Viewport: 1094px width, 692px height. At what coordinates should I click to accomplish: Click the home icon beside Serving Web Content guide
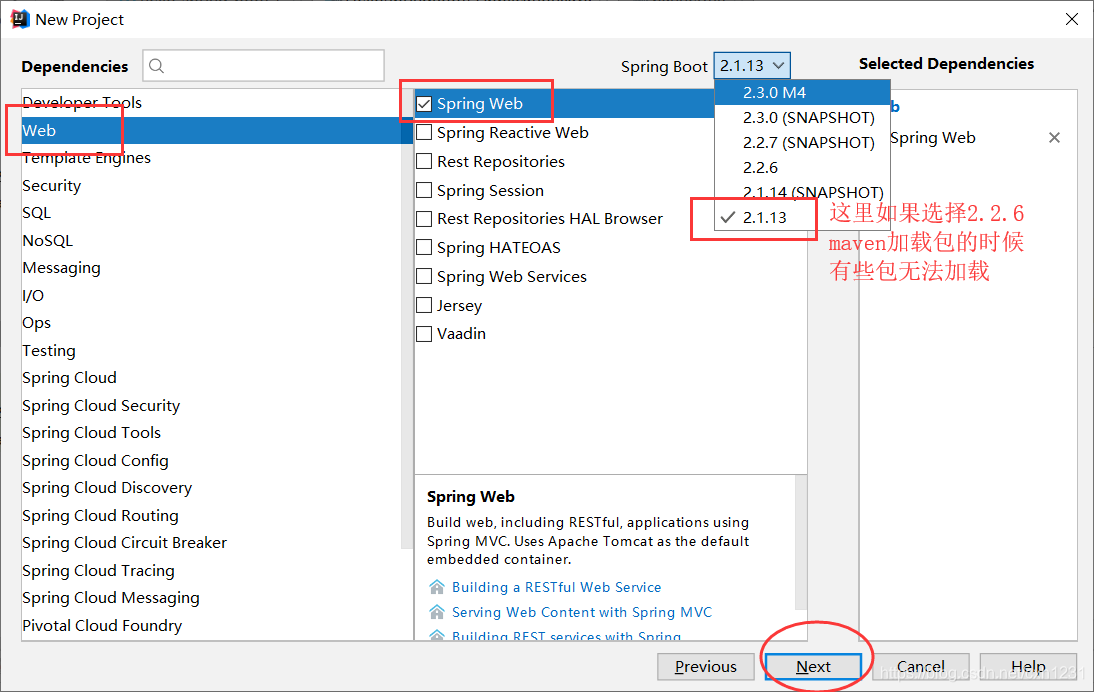437,612
